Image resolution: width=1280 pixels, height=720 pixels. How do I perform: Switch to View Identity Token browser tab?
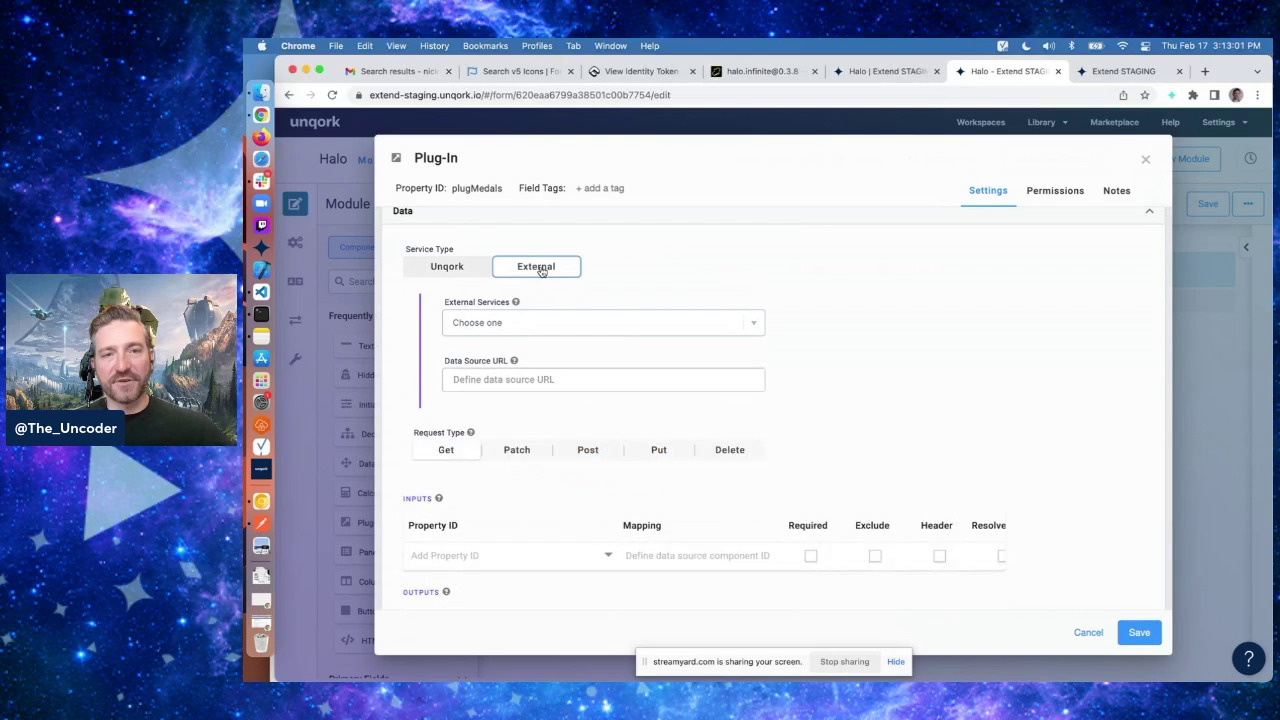[x=640, y=71]
